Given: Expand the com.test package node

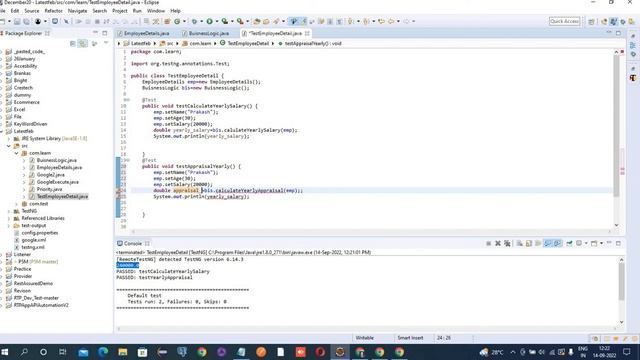Looking at the screenshot, I should (17, 204).
